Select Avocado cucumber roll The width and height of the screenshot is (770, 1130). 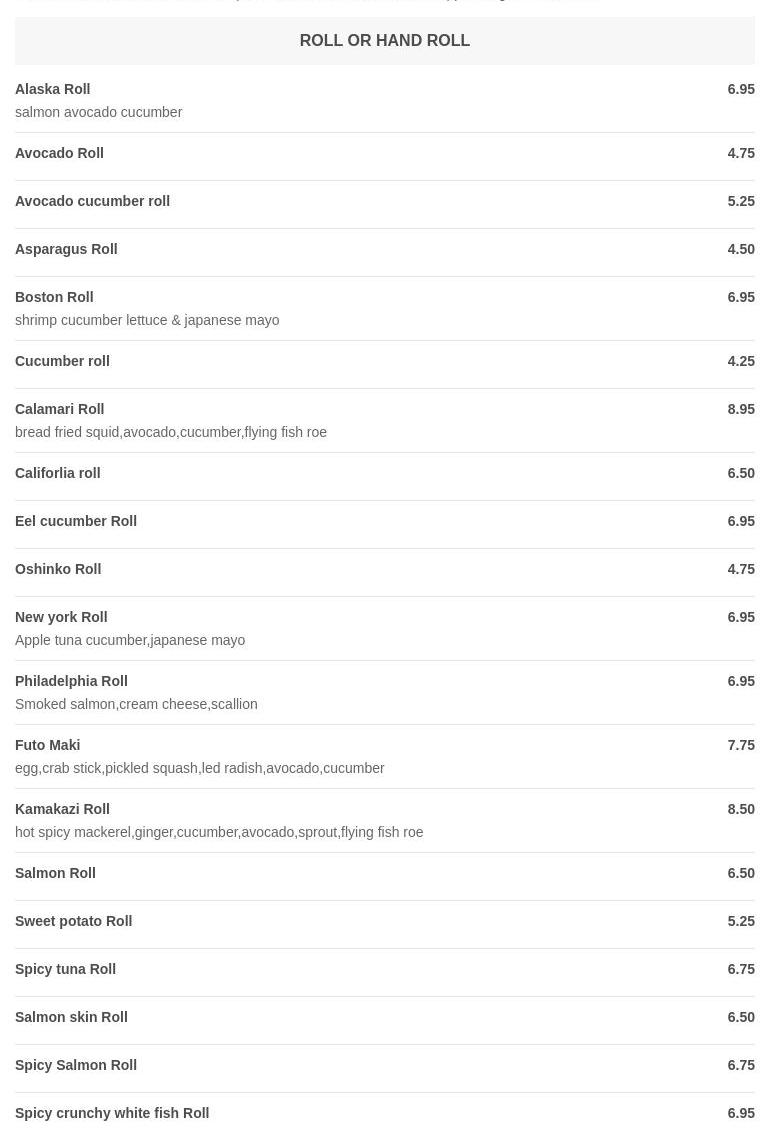(x=92, y=201)
